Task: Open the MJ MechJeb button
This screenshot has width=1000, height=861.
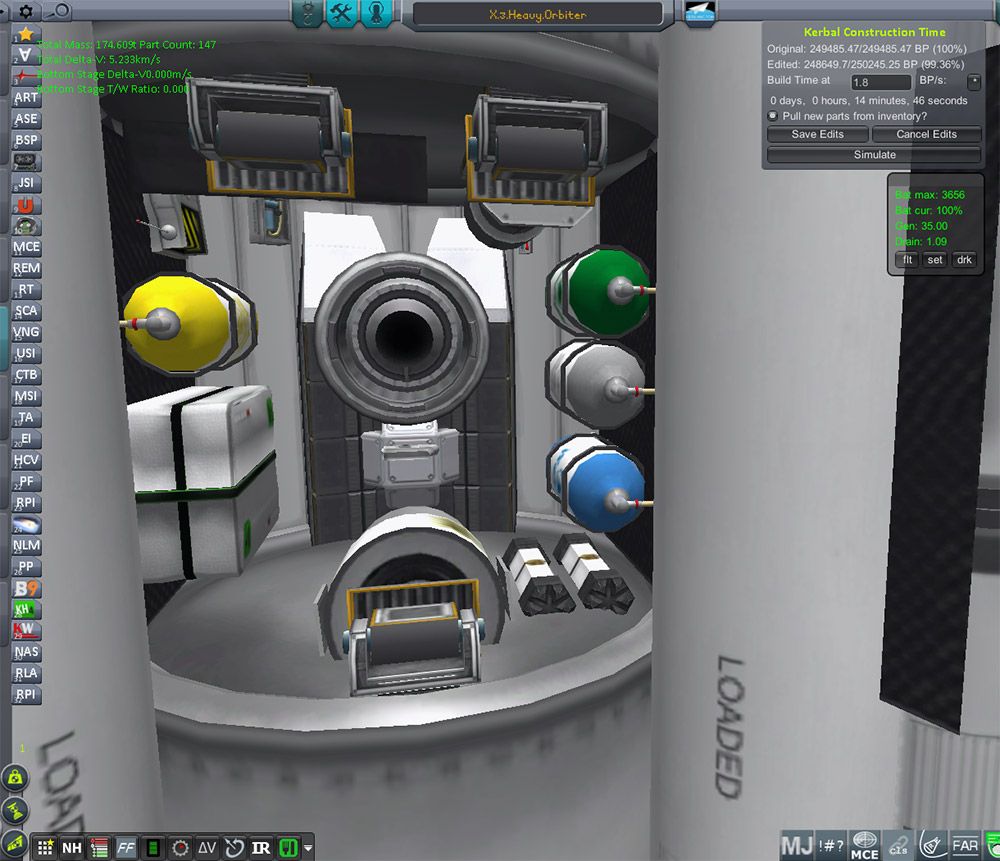Action: click(797, 846)
